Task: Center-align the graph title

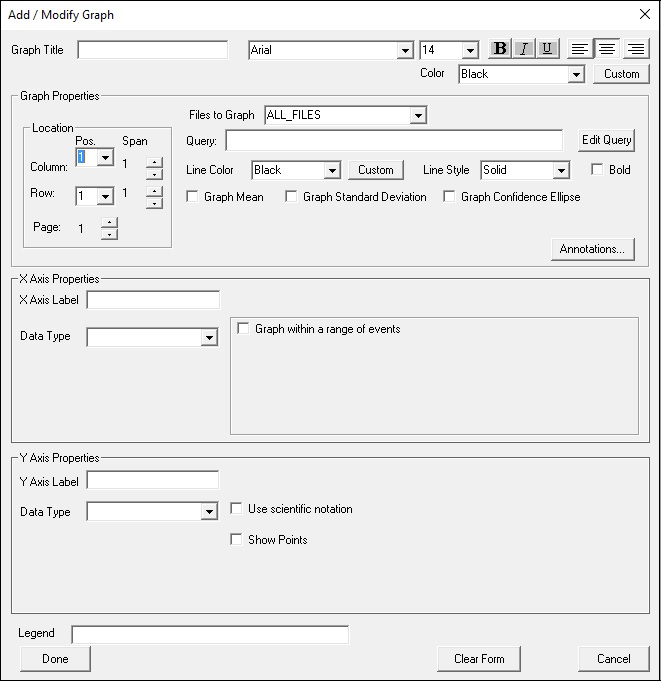Action: pos(607,49)
